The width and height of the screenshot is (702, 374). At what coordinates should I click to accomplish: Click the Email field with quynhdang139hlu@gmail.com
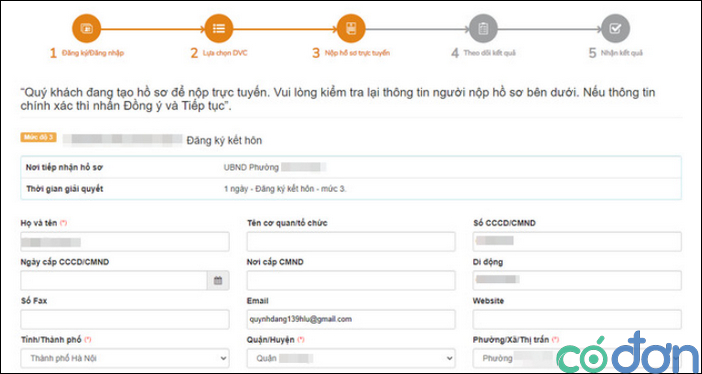(351, 319)
